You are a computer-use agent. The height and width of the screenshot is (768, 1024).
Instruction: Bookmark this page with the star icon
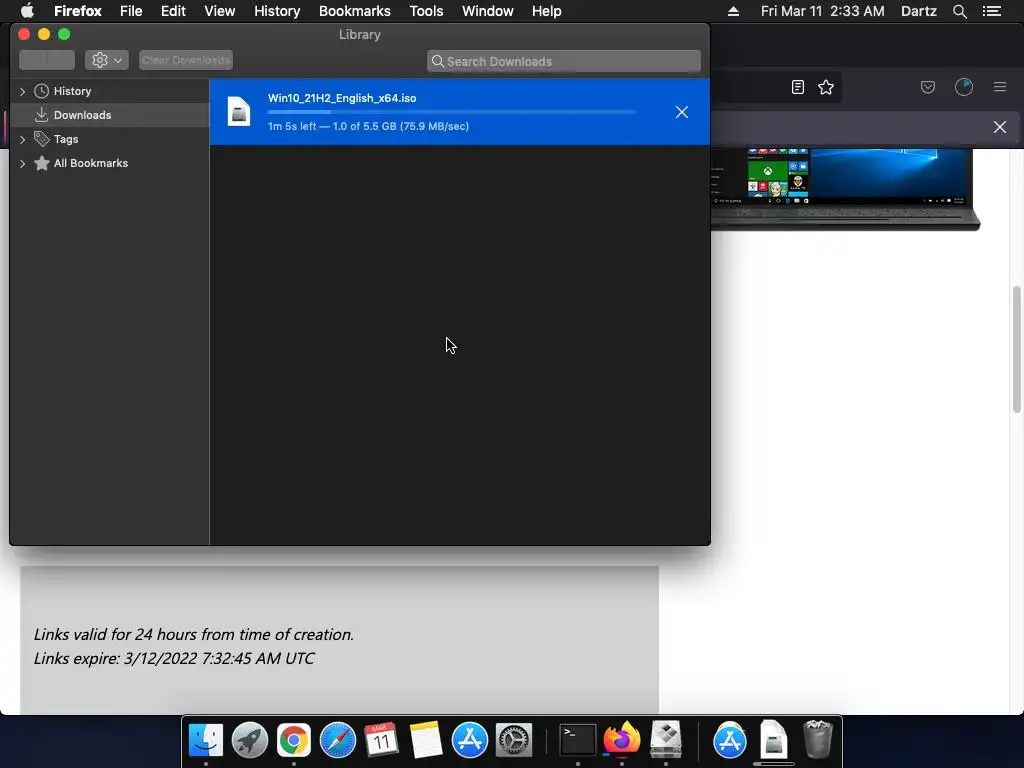pyautogui.click(x=825, y=87)
